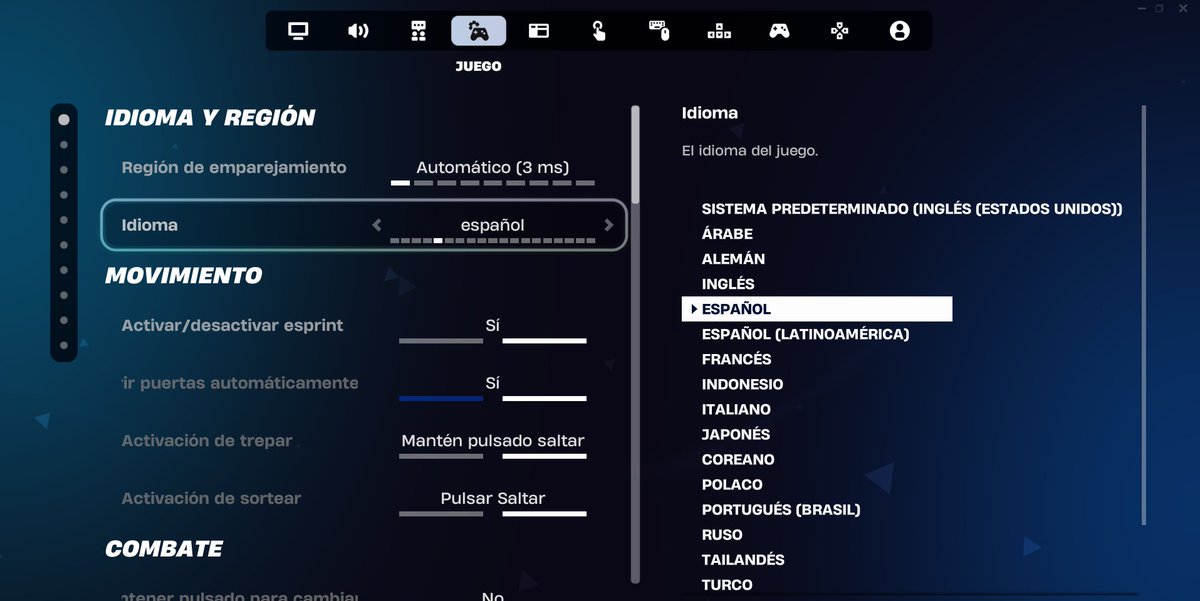Choose ESPAÑOL (LATINOAMÉRICA) language

click(805, 334)
